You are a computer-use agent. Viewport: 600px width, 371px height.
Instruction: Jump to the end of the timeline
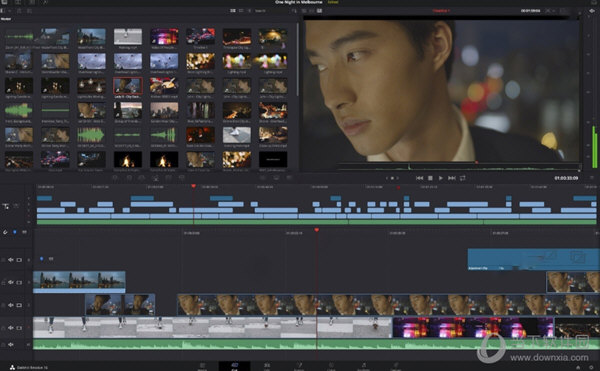coord(452,178)
